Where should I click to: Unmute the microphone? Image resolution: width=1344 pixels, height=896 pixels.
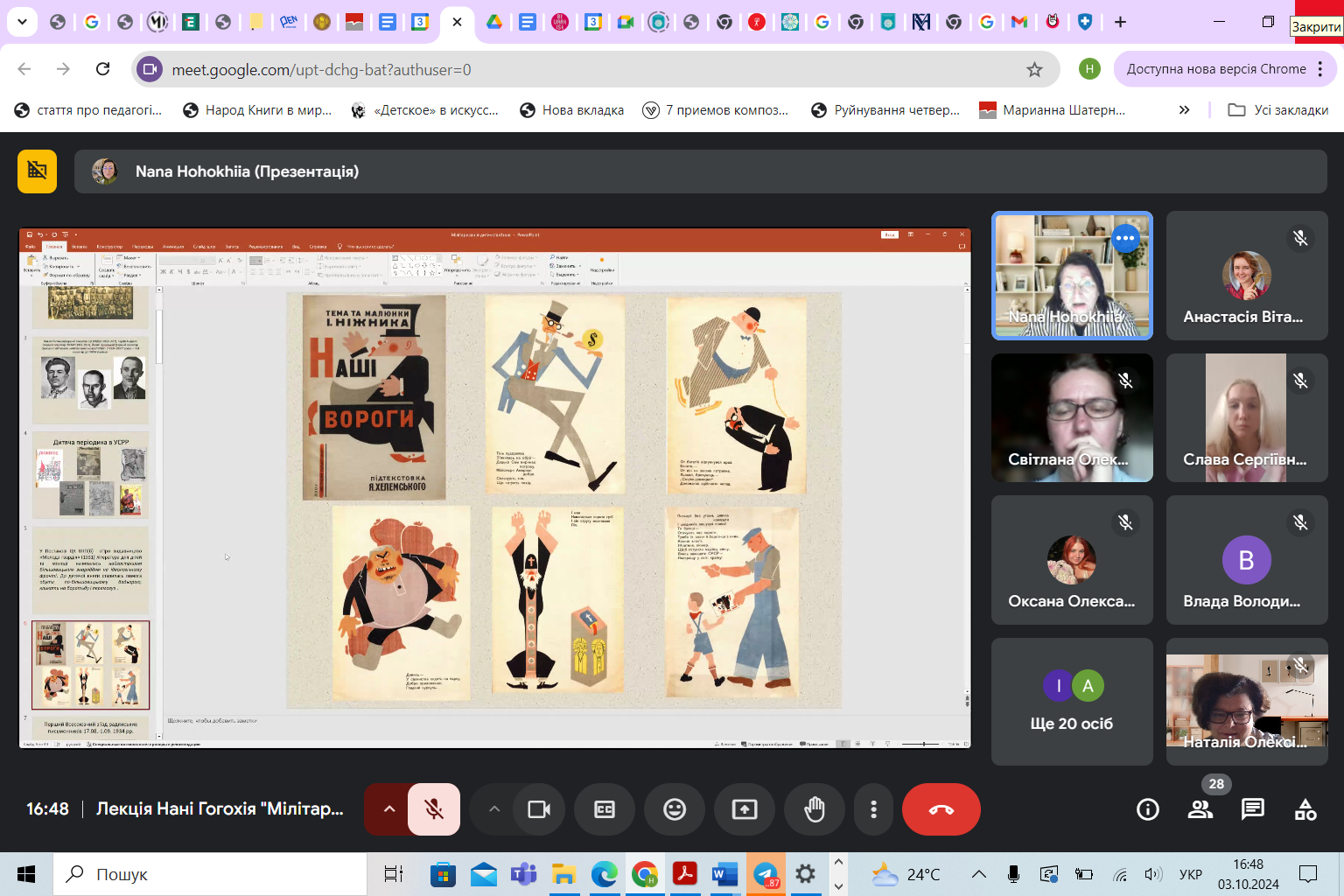pos(434,809)
